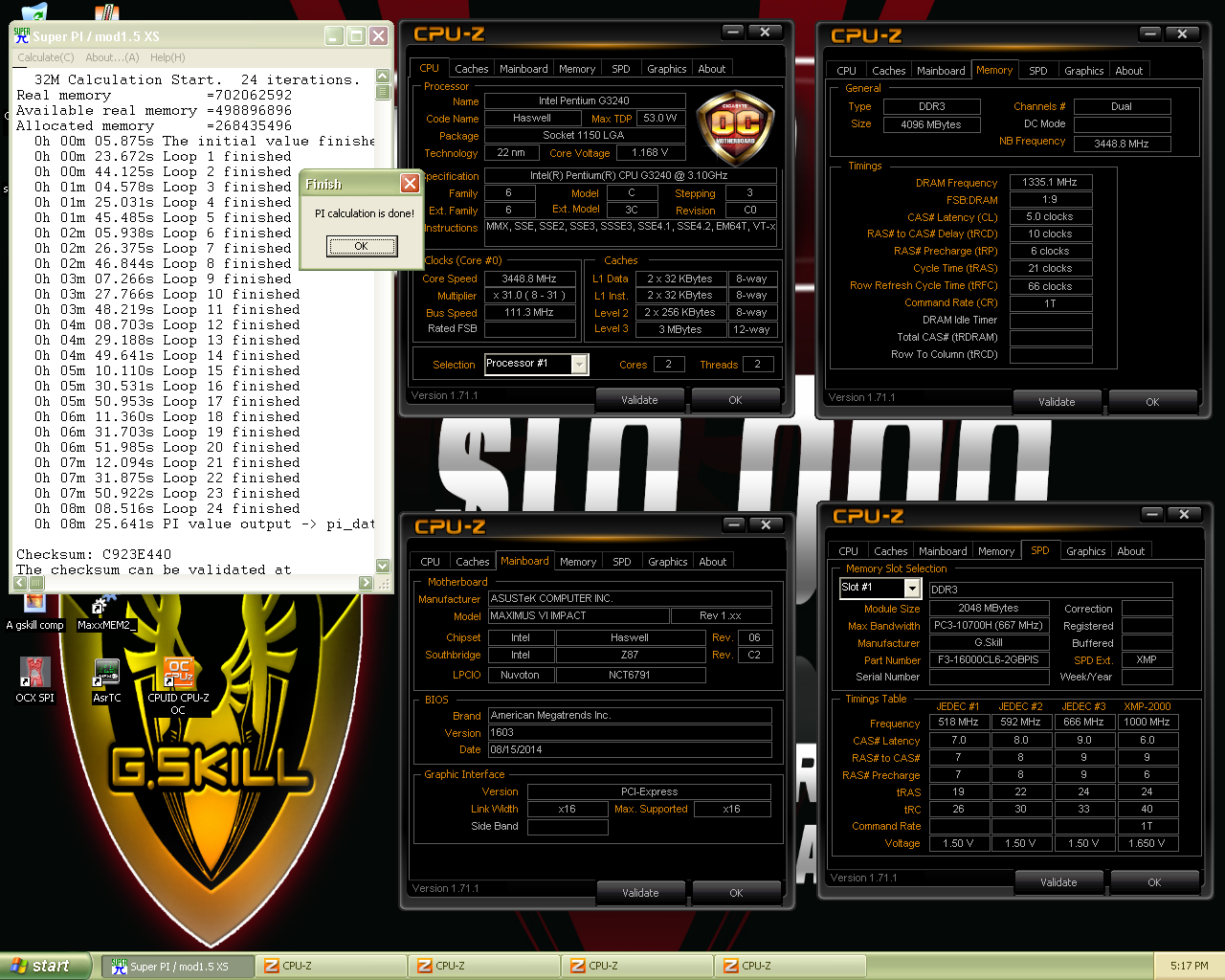Click OK in the CPU-Z SPD window
1225x980 pixels.
(x=1154, y=882)
